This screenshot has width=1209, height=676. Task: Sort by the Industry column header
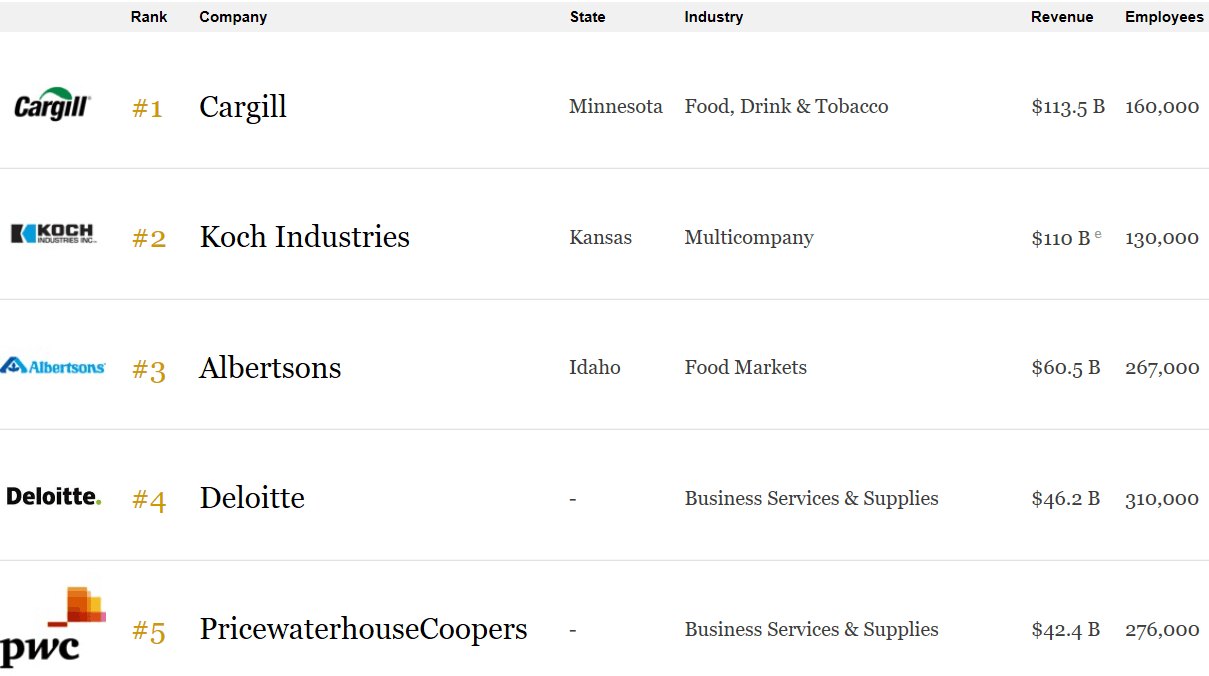click(x=713, y=17)
